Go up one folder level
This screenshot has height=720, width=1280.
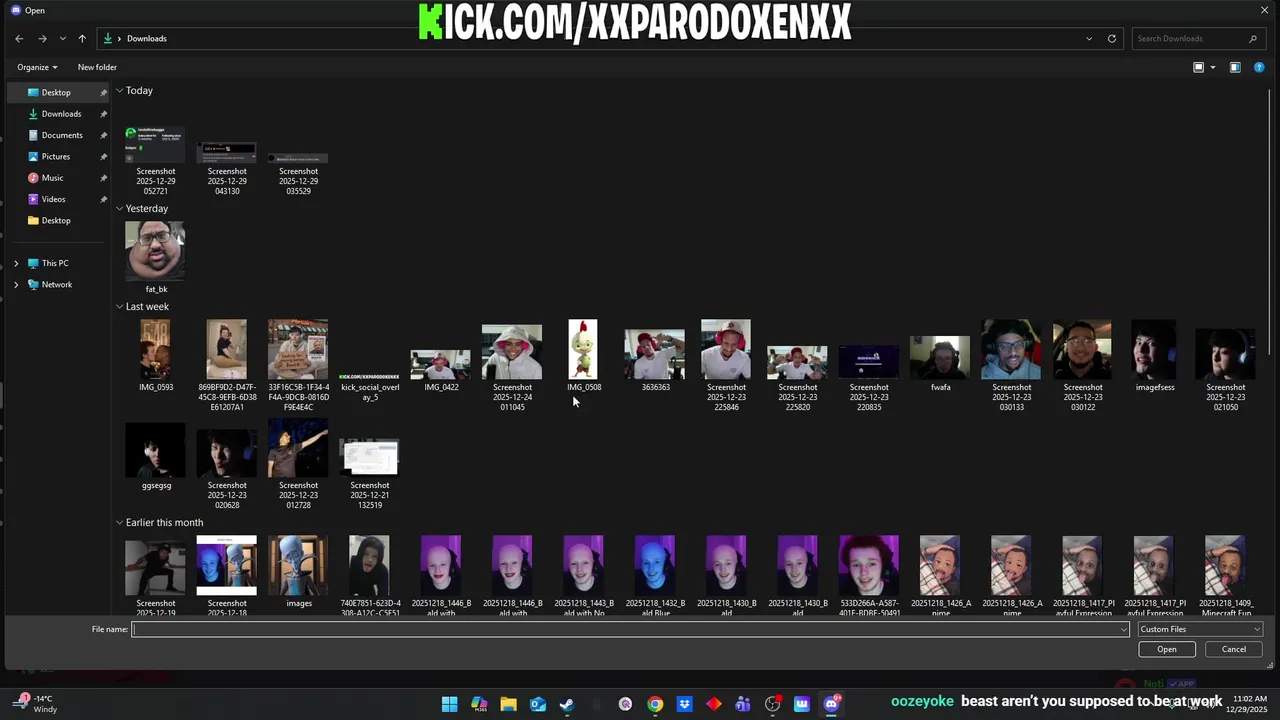(x=82, y=38)
